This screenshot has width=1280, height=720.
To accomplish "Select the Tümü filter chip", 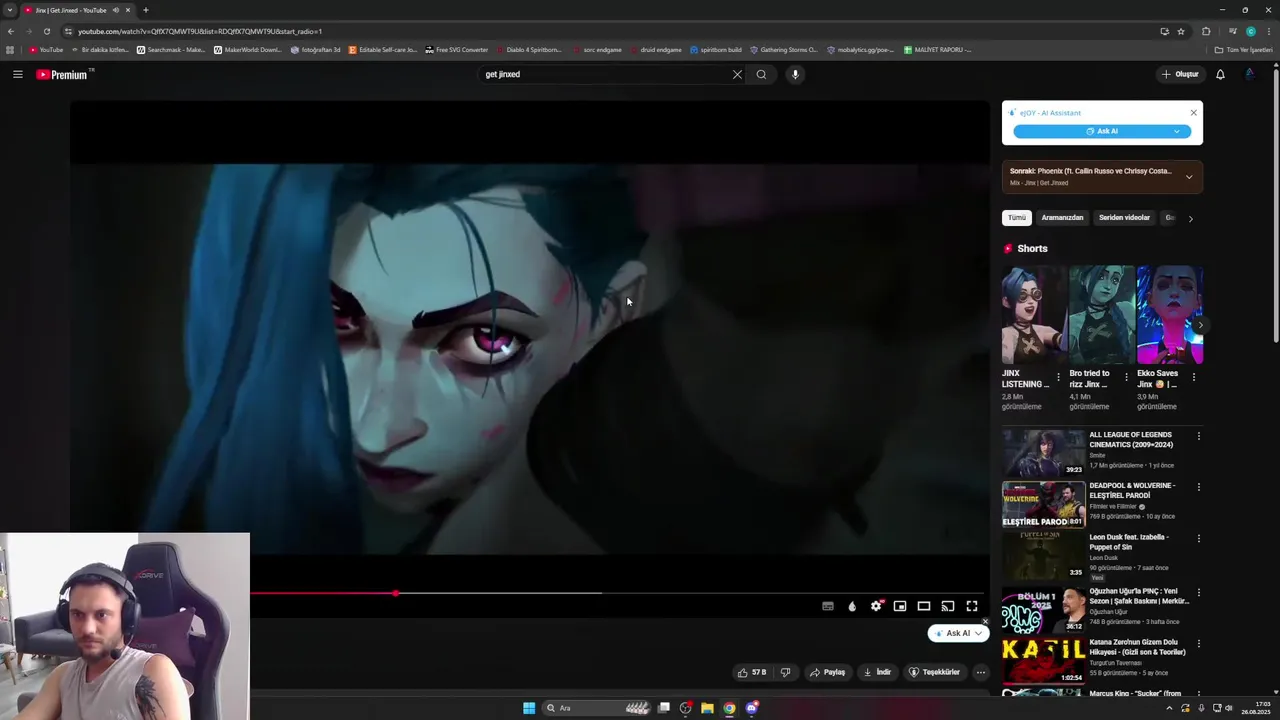I will [x=1017, y=217].
